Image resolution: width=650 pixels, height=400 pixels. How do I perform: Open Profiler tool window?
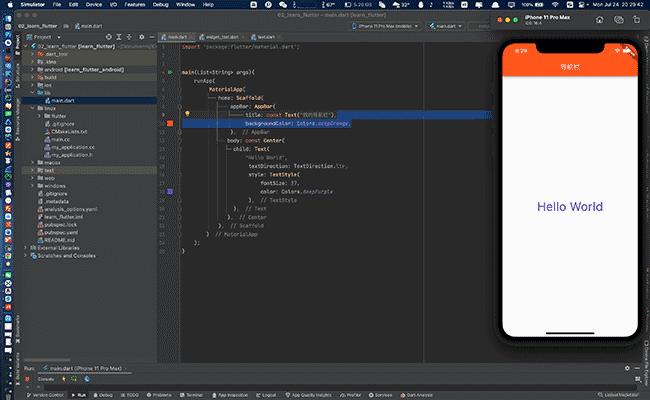(351, 395)
